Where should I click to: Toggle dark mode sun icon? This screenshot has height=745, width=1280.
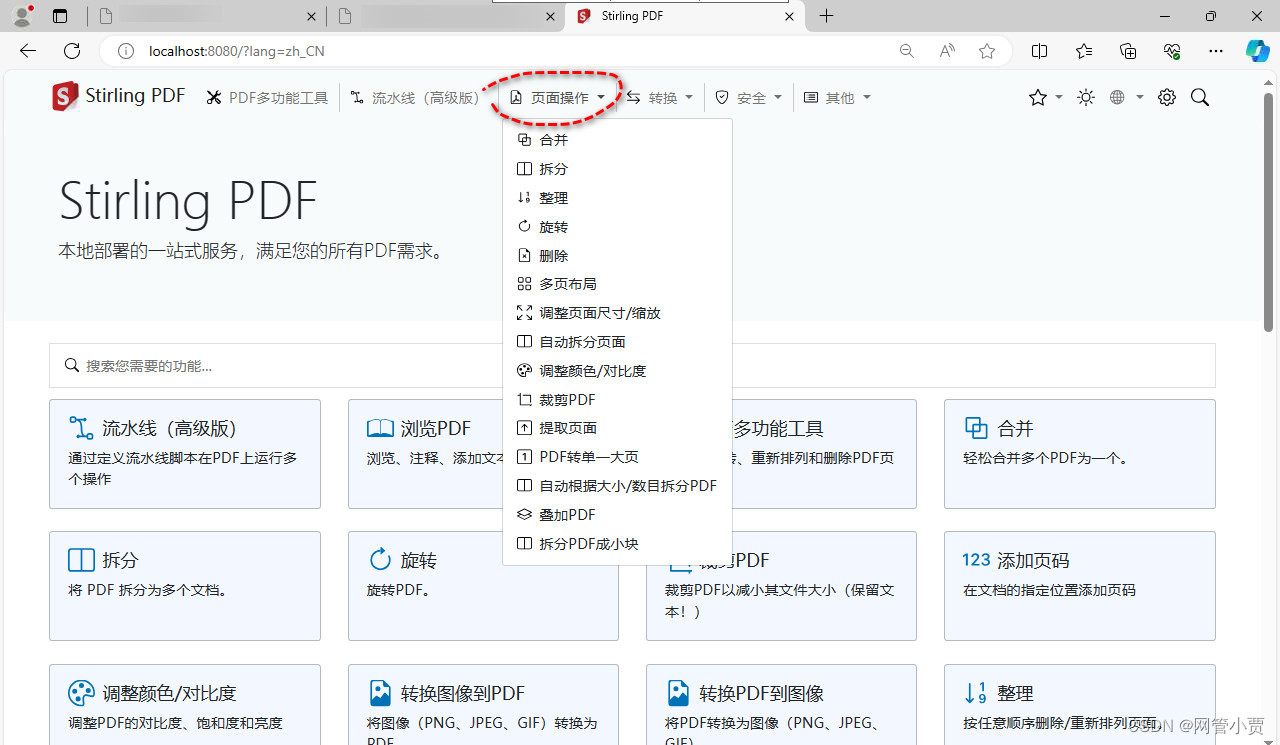(x=1086, y=97)
